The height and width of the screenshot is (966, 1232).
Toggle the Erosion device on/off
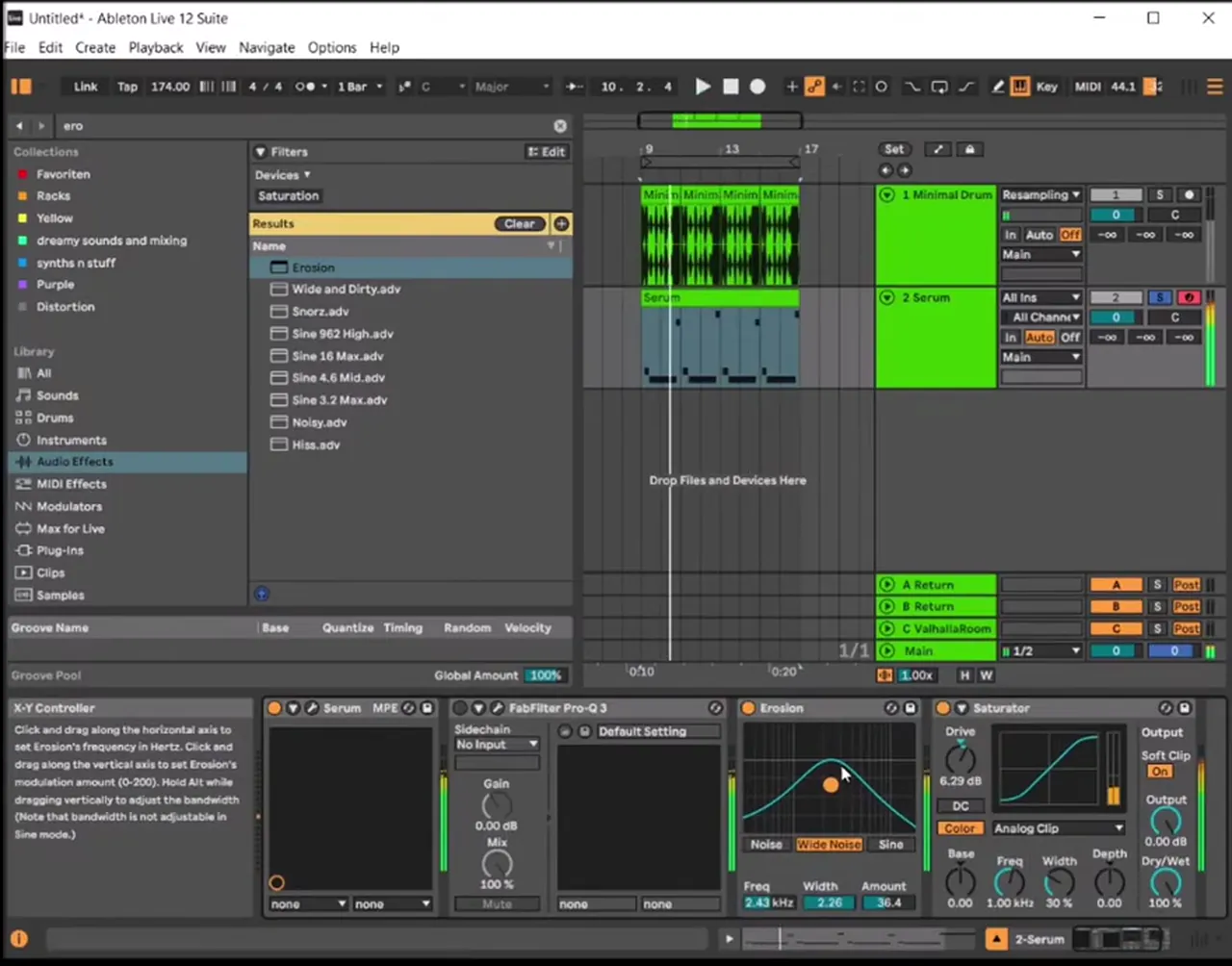click(x=748, y=708)
